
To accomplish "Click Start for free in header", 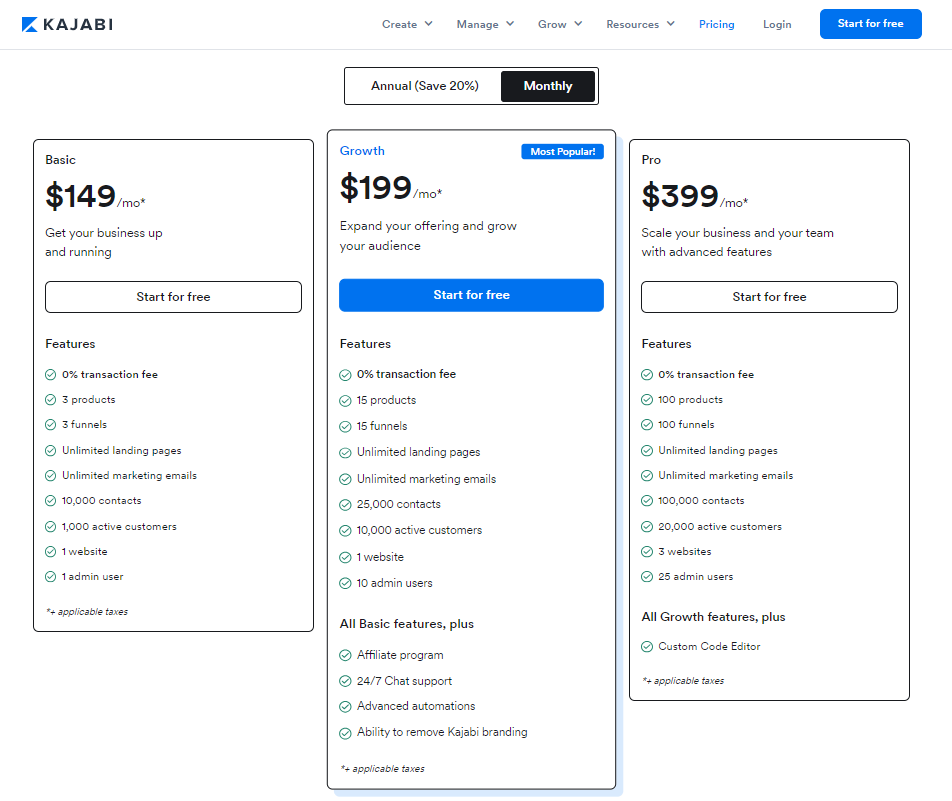I will [x=870, y=24].
